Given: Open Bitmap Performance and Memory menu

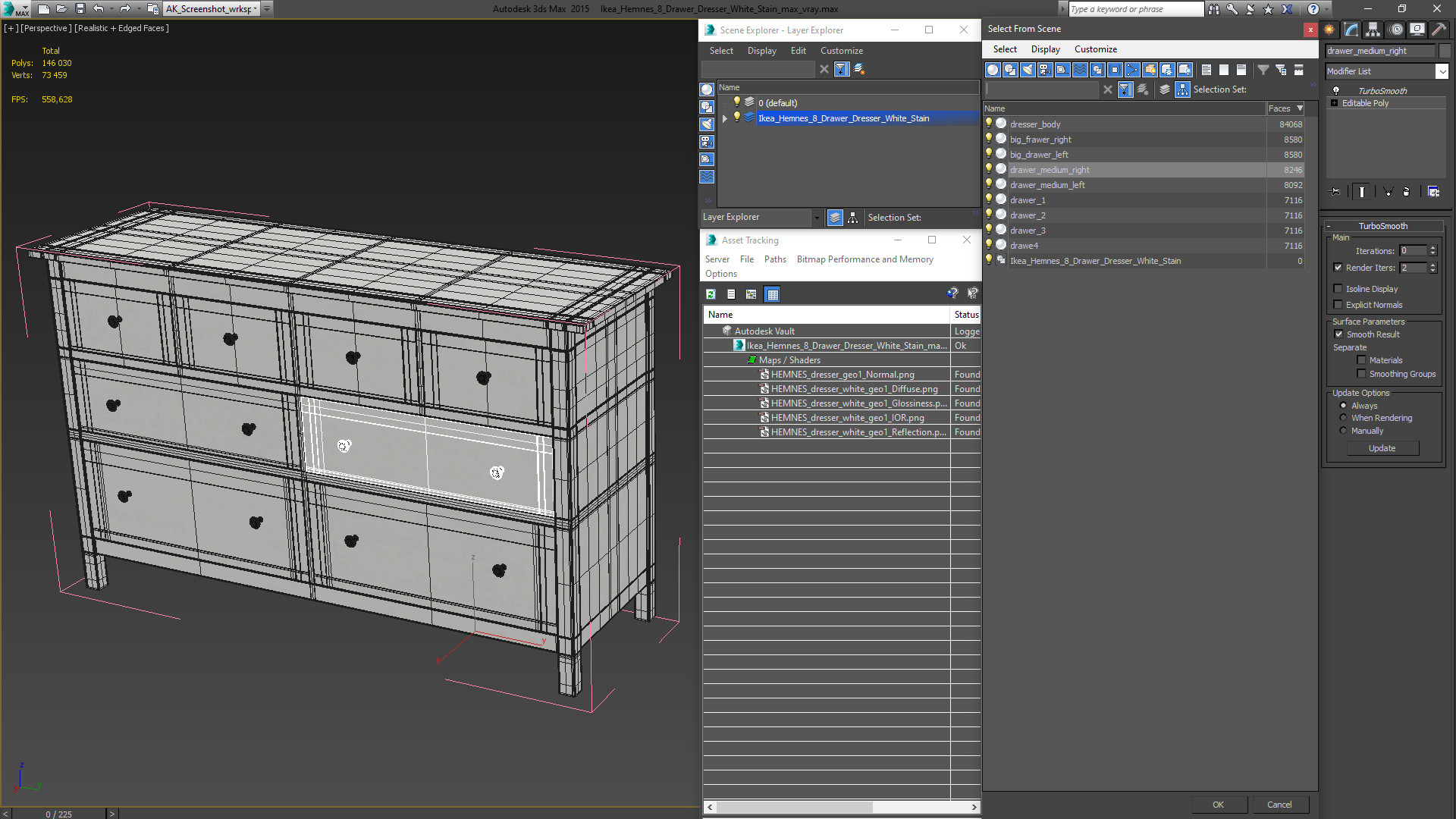Looking at the screenshot, I should pos(864,259).
